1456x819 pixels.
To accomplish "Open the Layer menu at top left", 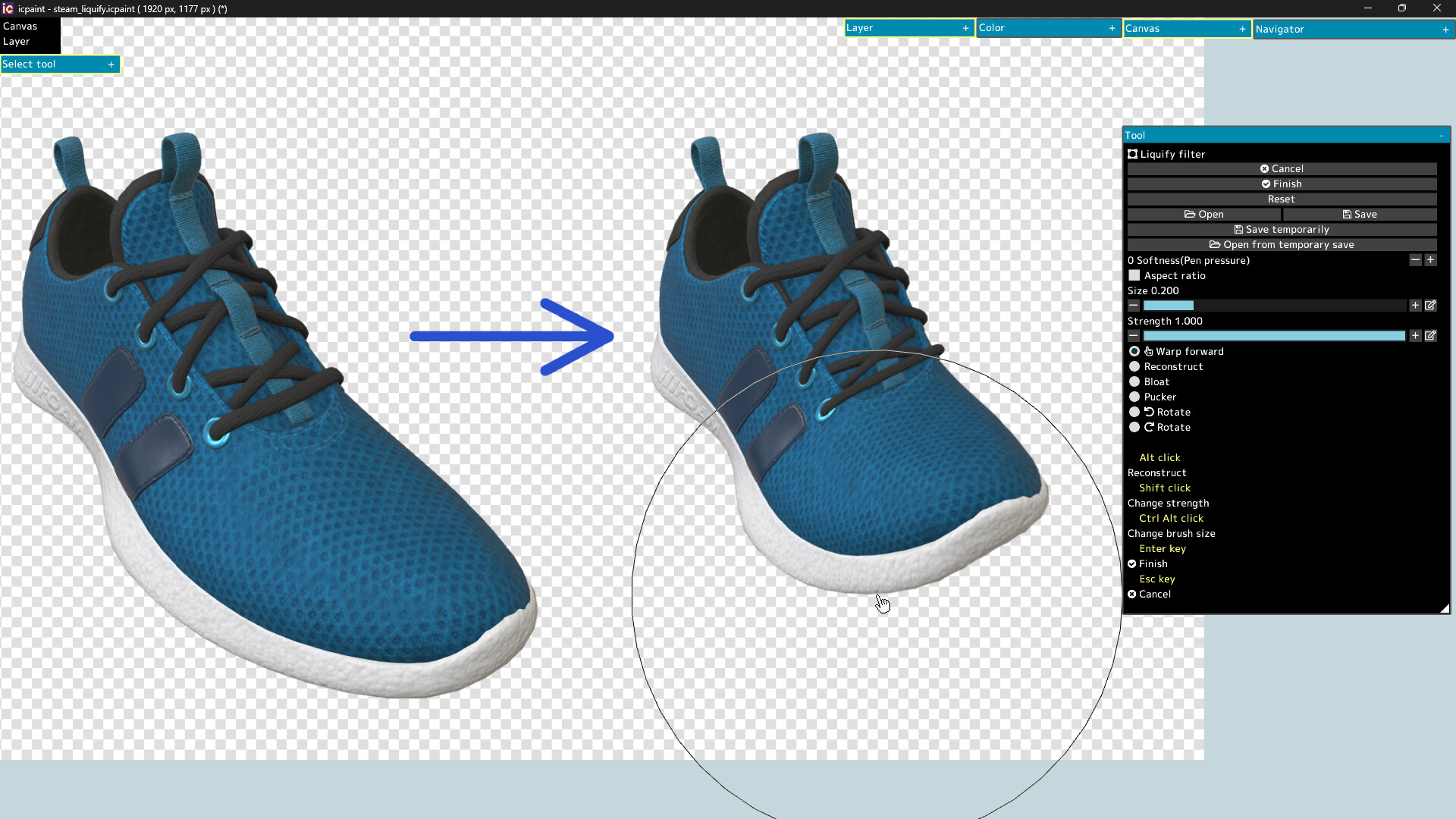I will [x=17, y=42].
